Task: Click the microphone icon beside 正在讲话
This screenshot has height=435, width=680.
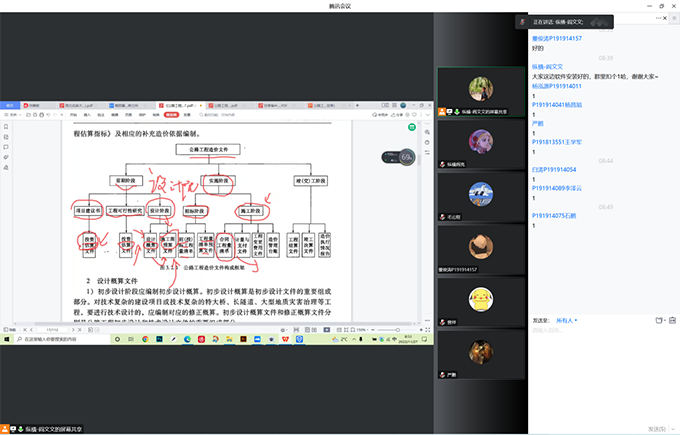Action: pos(522,20)
